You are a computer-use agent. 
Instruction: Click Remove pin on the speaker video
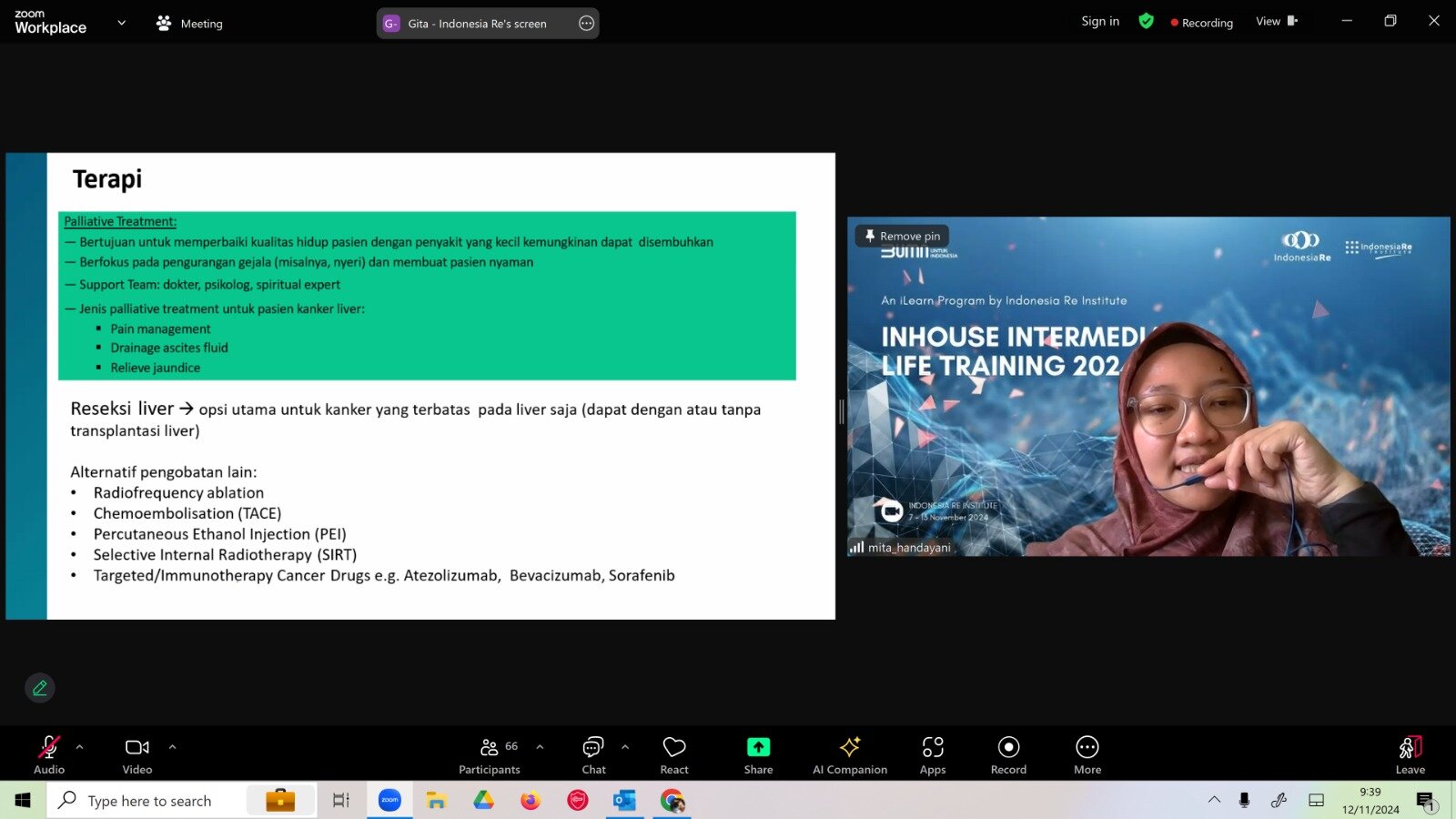[902, 236]
